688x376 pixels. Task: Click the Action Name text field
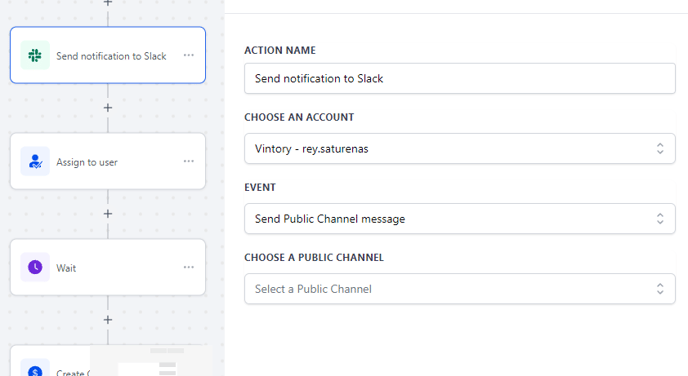coord(460,79)
